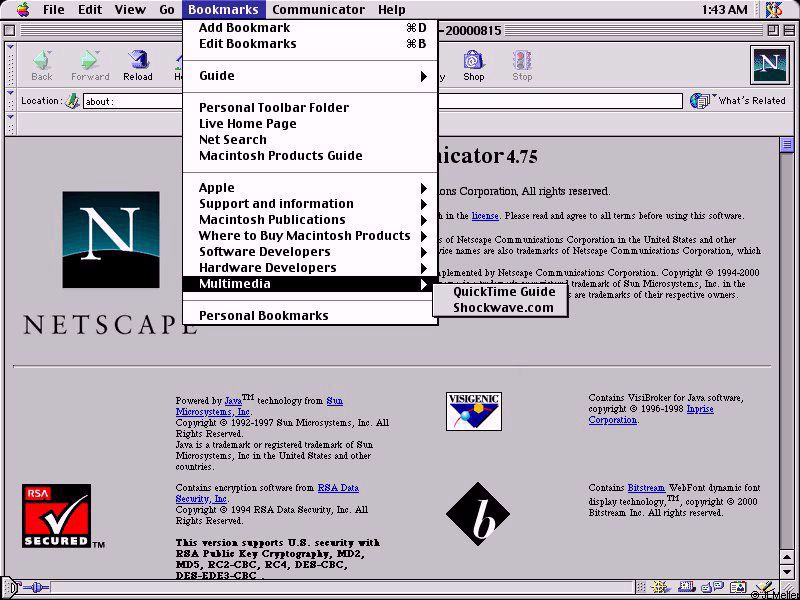Expand the Multimedia submenu arrow
Screen dimensions: 800x600
[x=423, y=284]
